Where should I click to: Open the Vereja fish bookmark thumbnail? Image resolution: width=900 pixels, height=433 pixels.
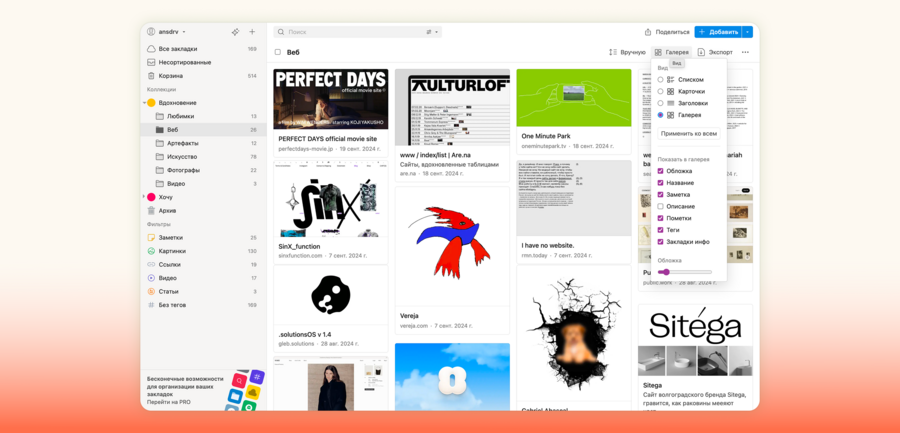pos(452,246)
